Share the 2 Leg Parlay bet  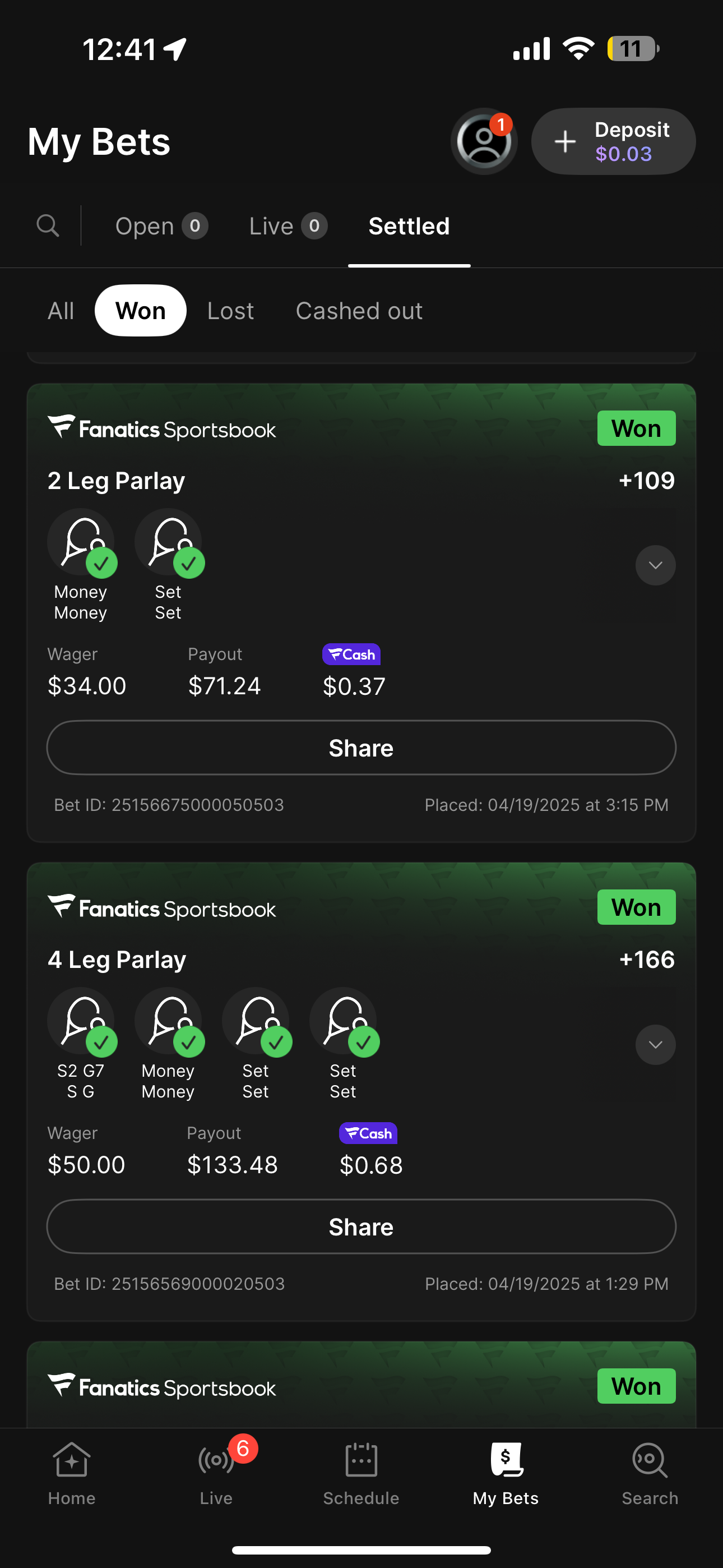(x=361, y=748)
